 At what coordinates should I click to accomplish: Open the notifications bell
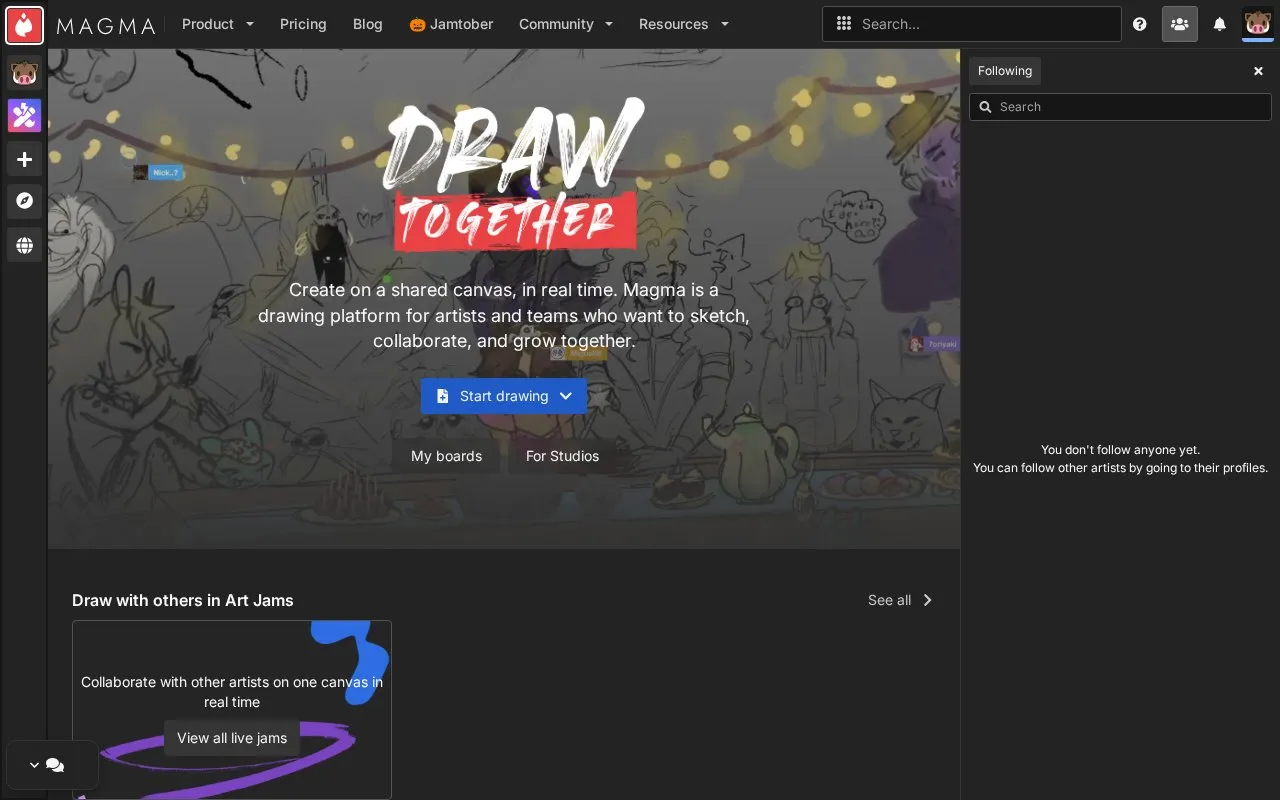[1220, 24]
